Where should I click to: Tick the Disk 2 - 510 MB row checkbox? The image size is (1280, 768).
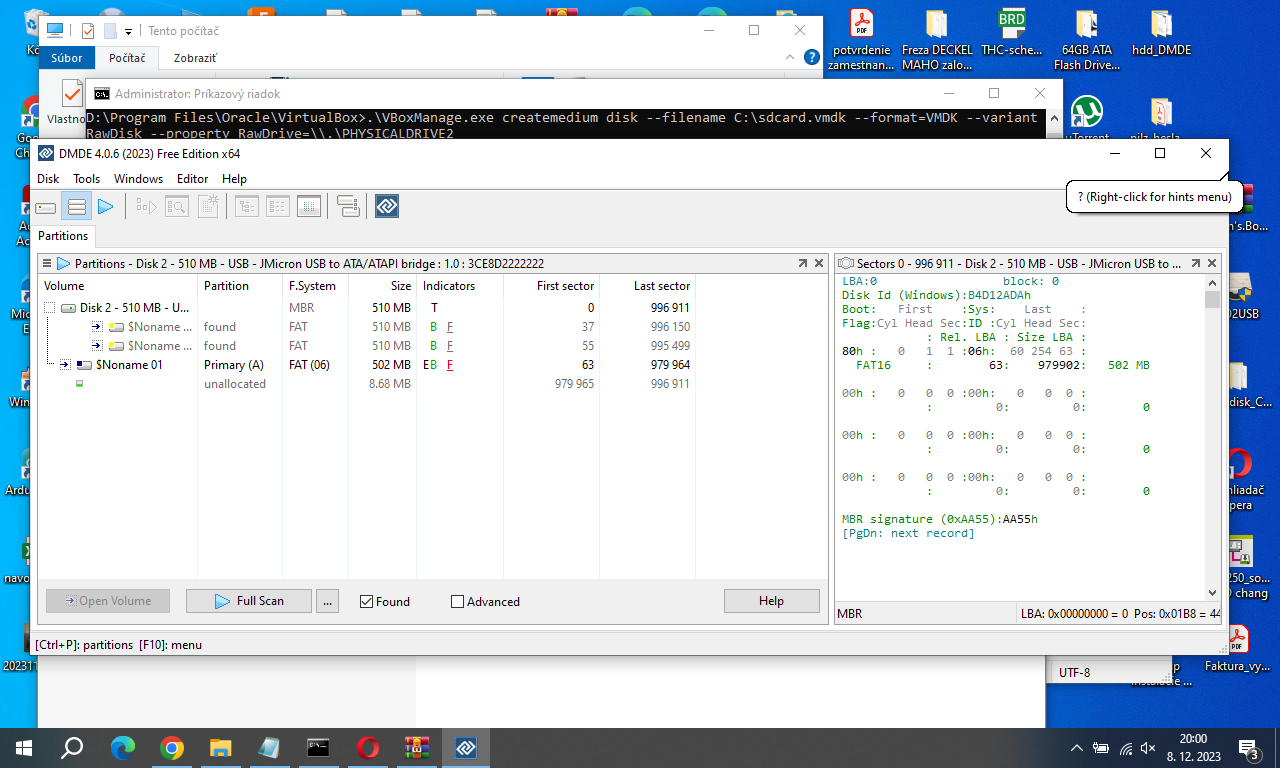tap(49, 308)
